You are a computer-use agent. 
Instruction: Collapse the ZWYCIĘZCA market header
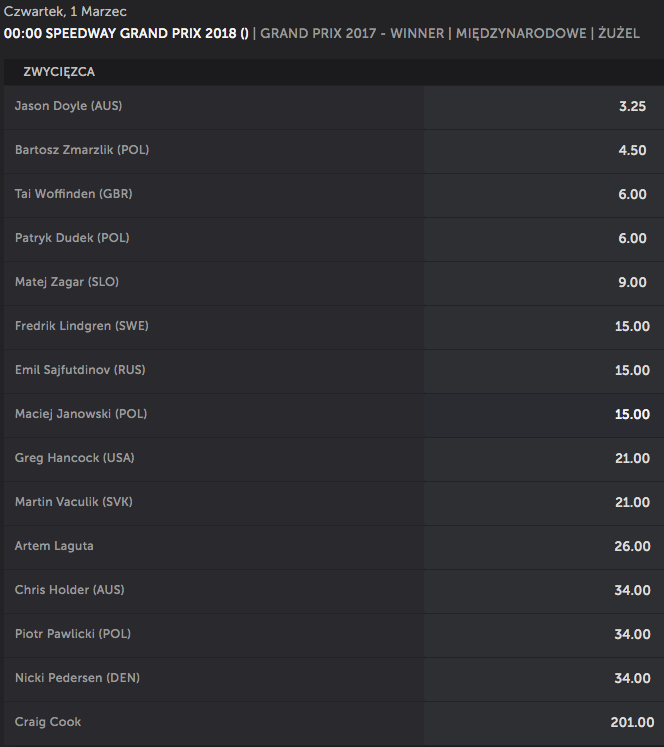(333, 72)
